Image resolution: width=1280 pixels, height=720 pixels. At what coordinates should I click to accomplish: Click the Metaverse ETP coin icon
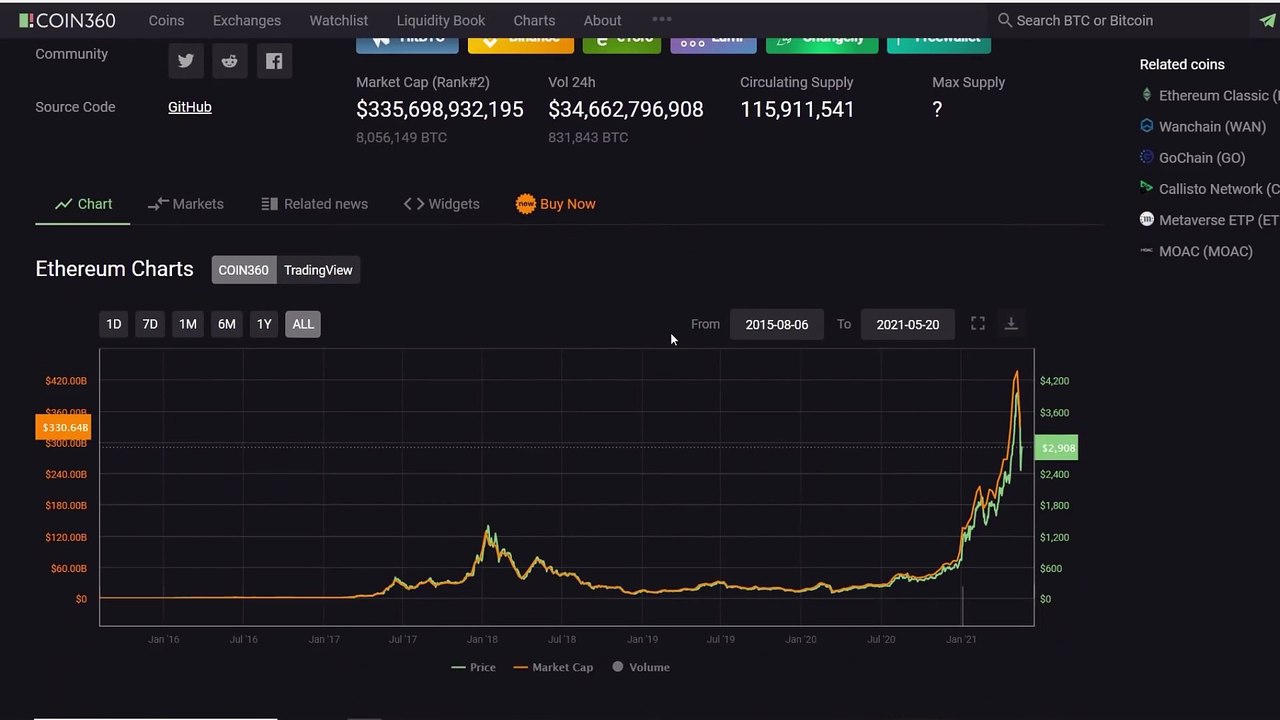click(1147, 219)
